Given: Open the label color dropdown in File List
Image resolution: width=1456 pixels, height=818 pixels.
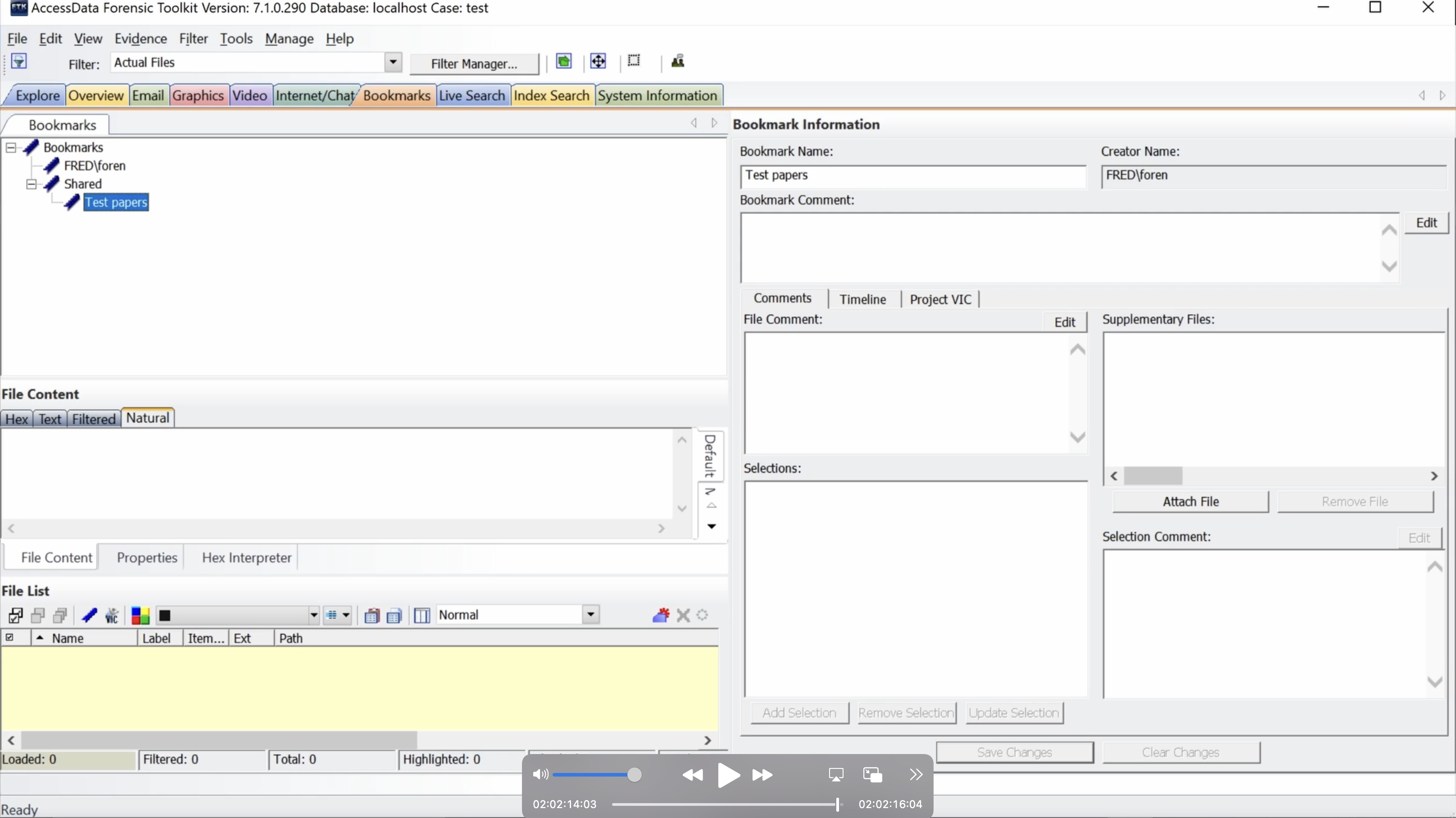Looking at the screenshot, I should click(314, 615).
